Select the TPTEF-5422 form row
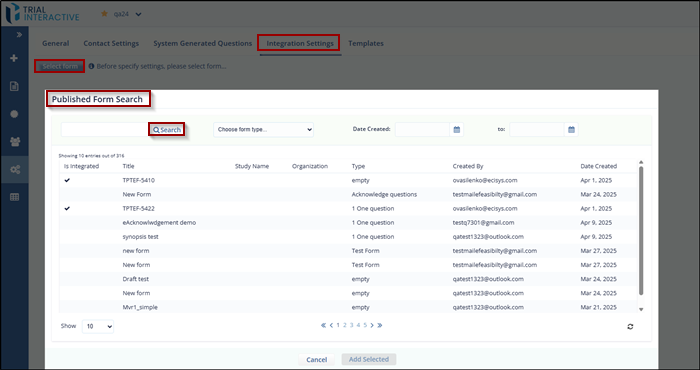This screenshot has width=700, height=370. click(348, 208)
